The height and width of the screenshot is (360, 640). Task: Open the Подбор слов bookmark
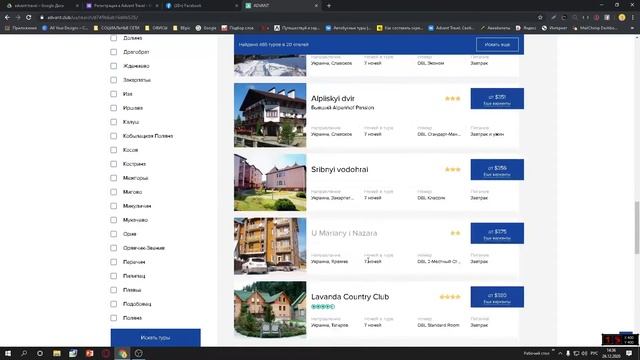tap(238, 28)
